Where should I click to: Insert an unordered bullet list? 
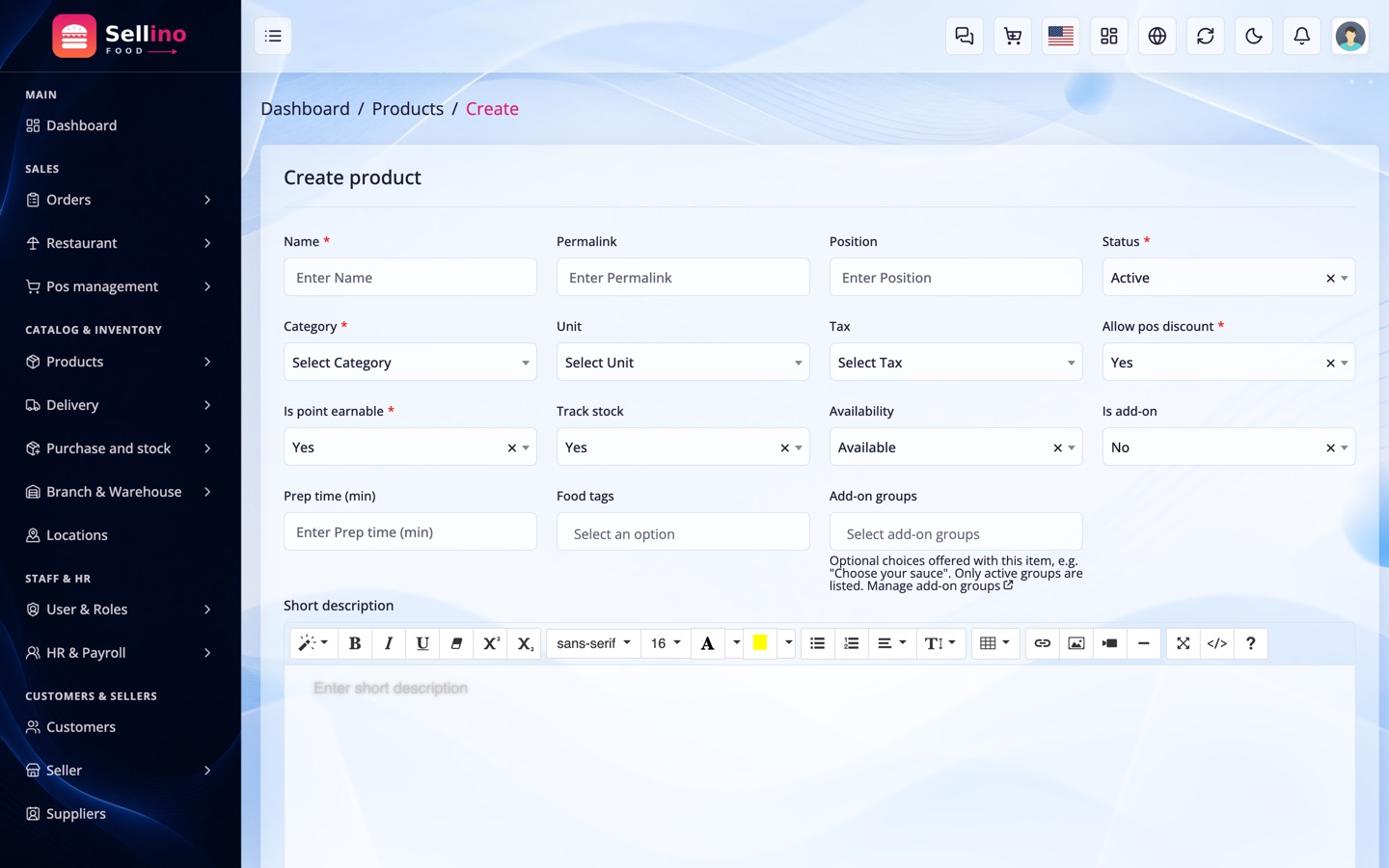point(818,643)
